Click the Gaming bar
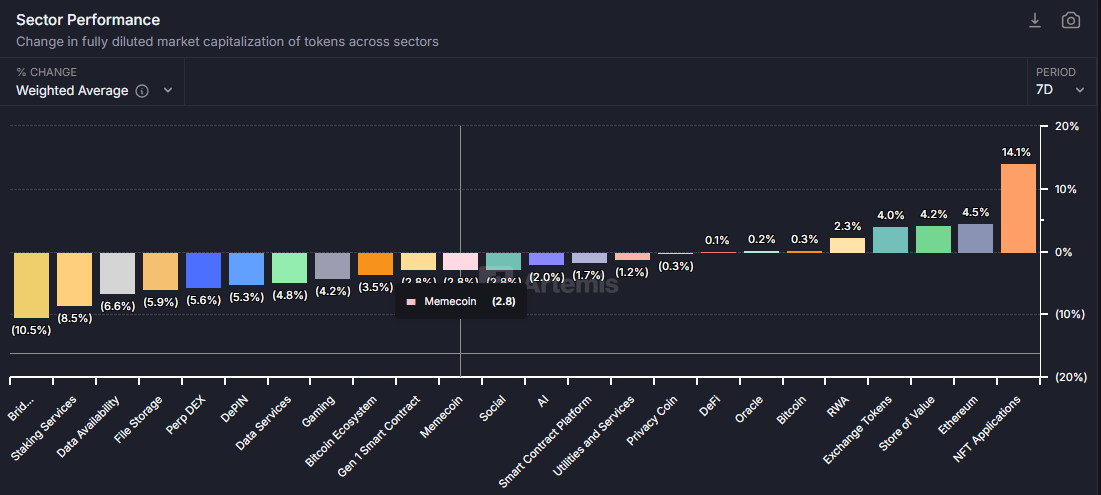 (x=332, y=265)
